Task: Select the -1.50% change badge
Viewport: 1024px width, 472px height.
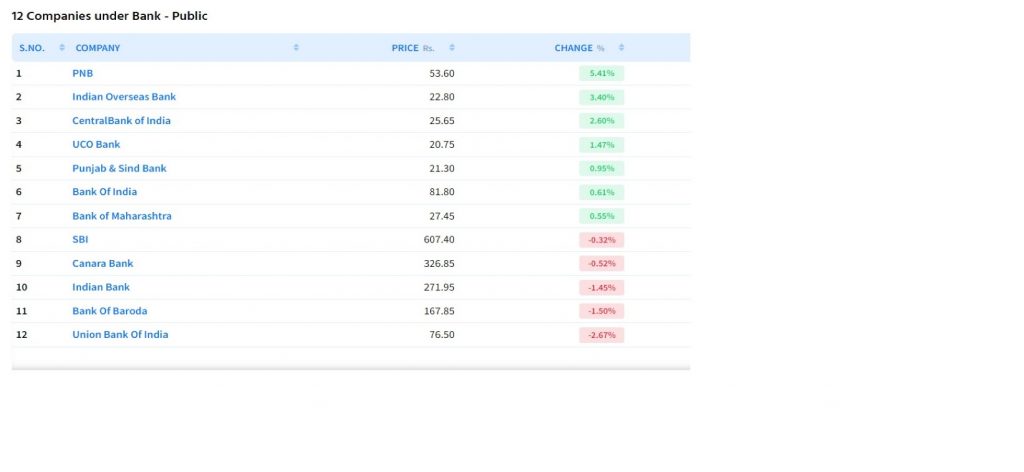Action: pyautogui.click(x=601, y=311)
